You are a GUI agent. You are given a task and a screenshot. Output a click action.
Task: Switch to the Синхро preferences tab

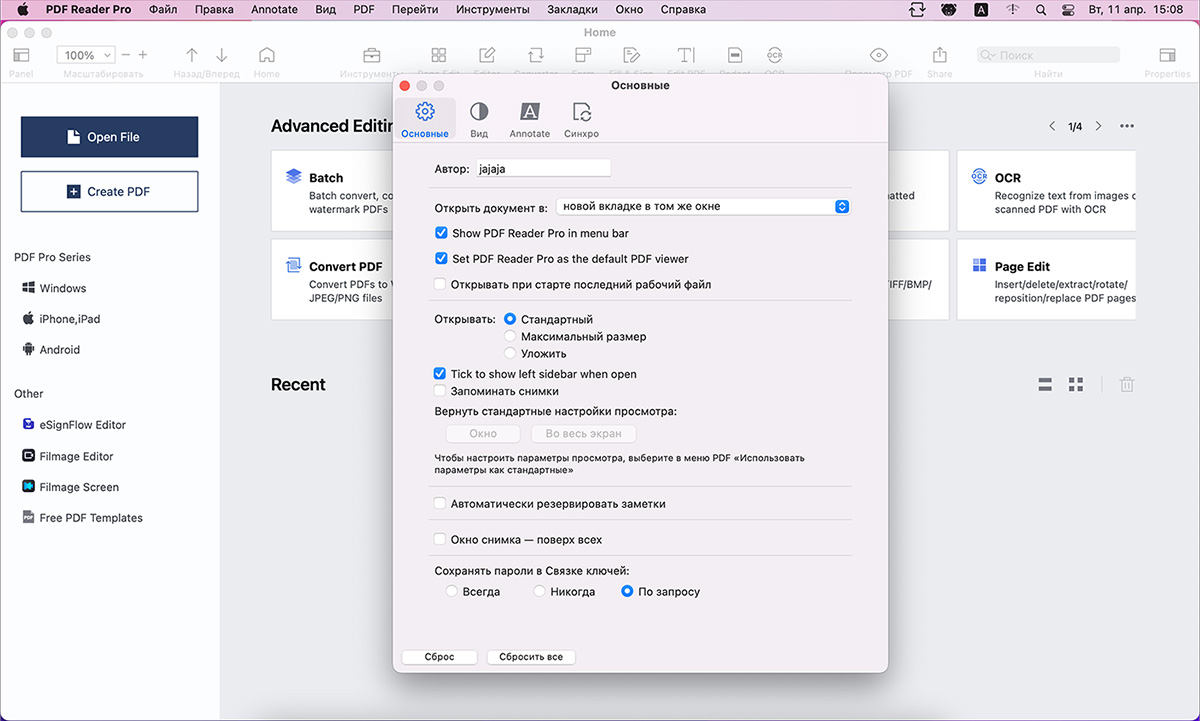coord(581,119)
